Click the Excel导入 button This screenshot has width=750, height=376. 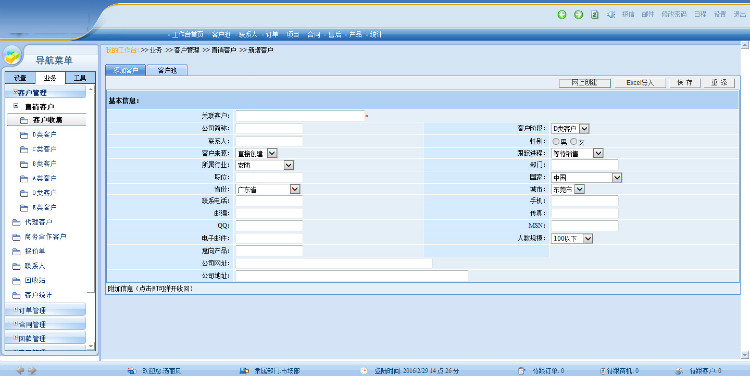coord(640,83)
